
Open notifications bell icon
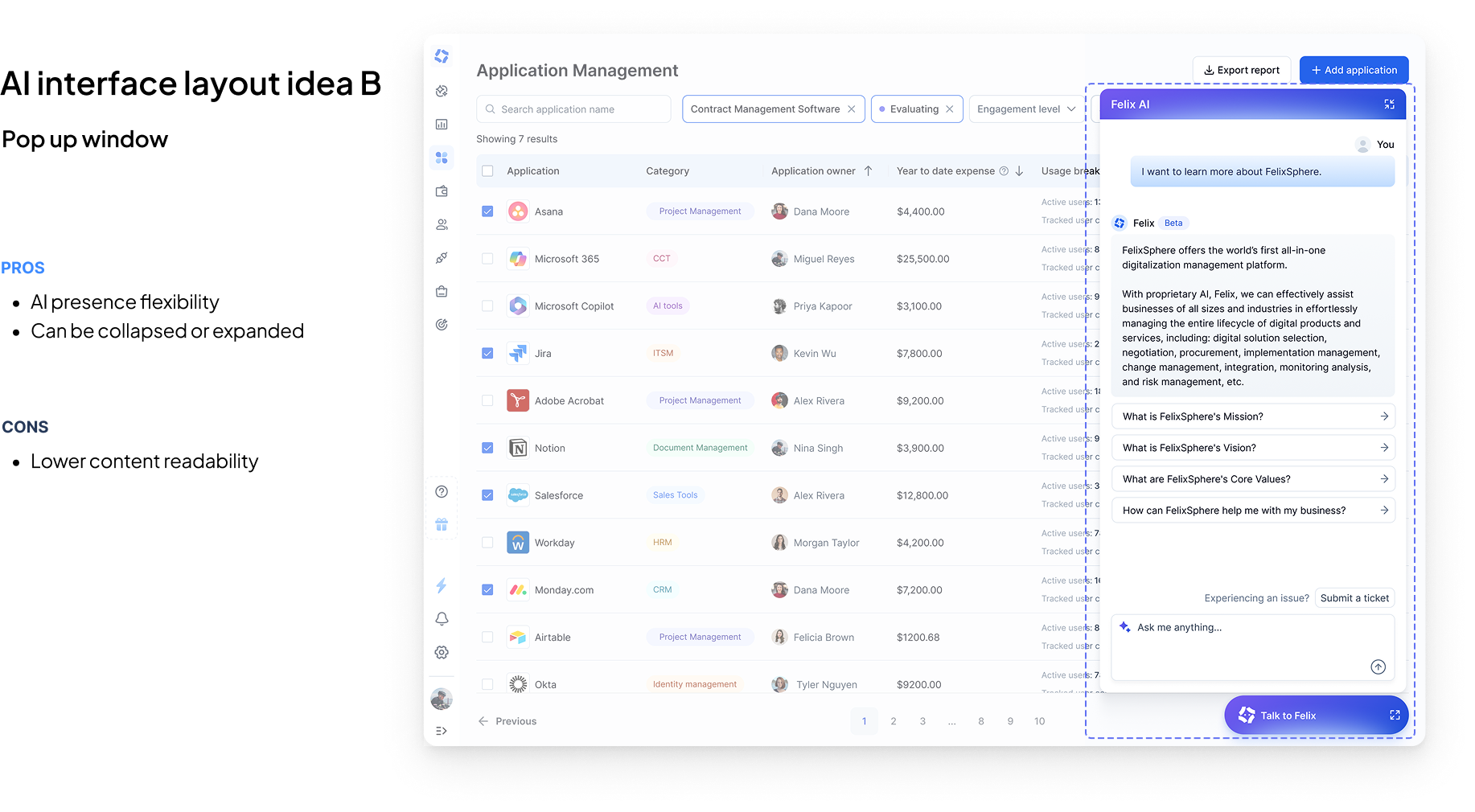click(x=442, y=619)
